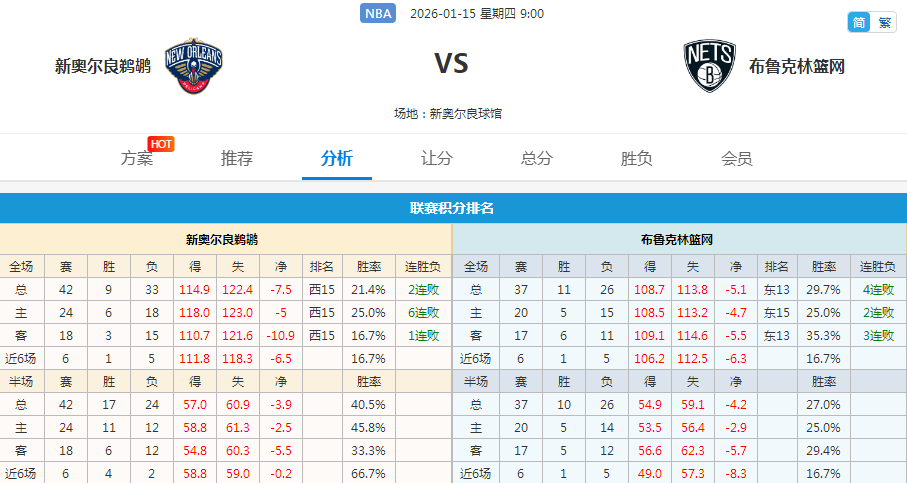Click Pelicans last-6 half-time rate 66.7%
The height and width of the screenshot is (483, 907).
pyautogui.click(x=368, y=474)
